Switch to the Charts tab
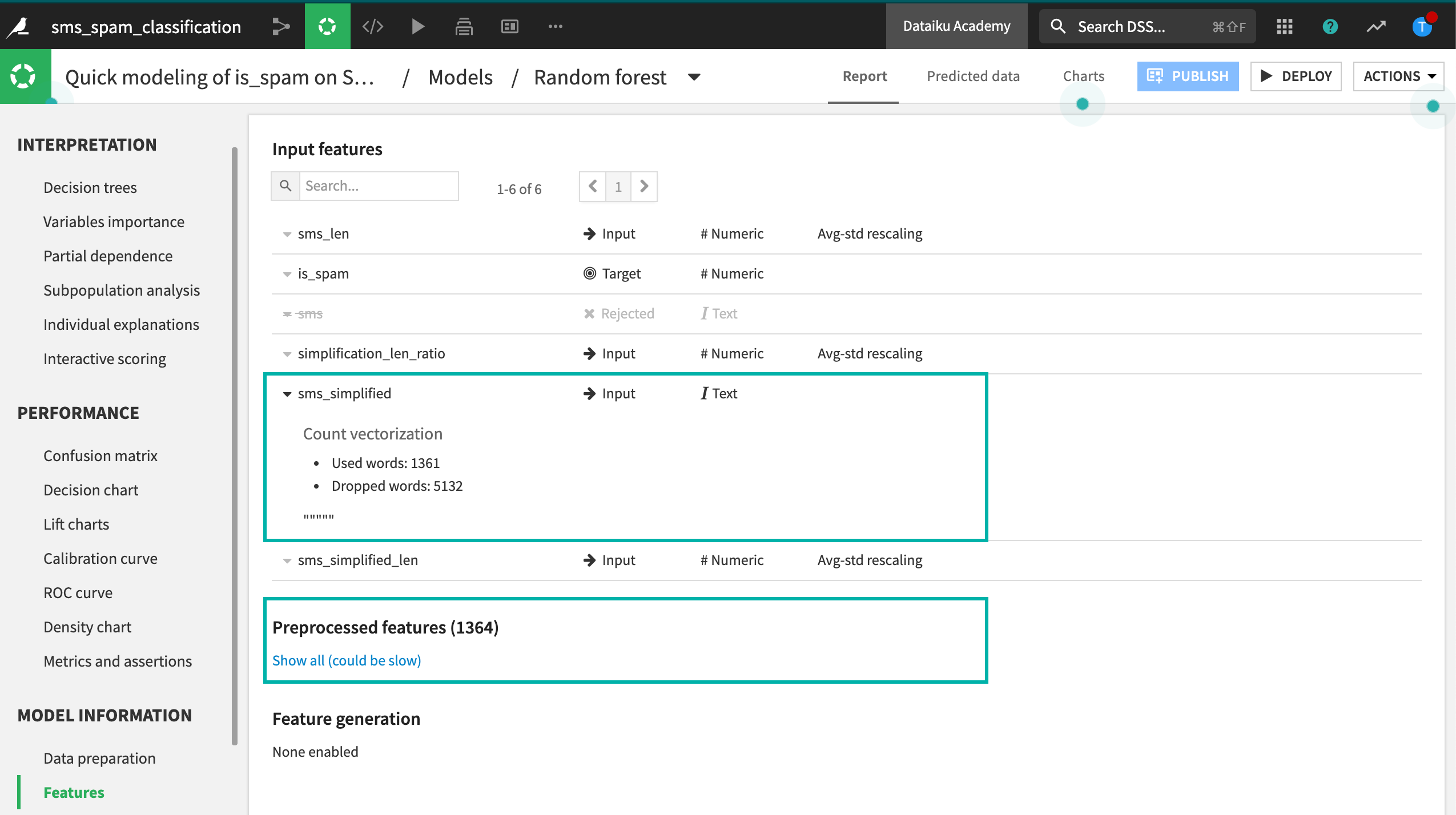 click(x=1083, y=76)
